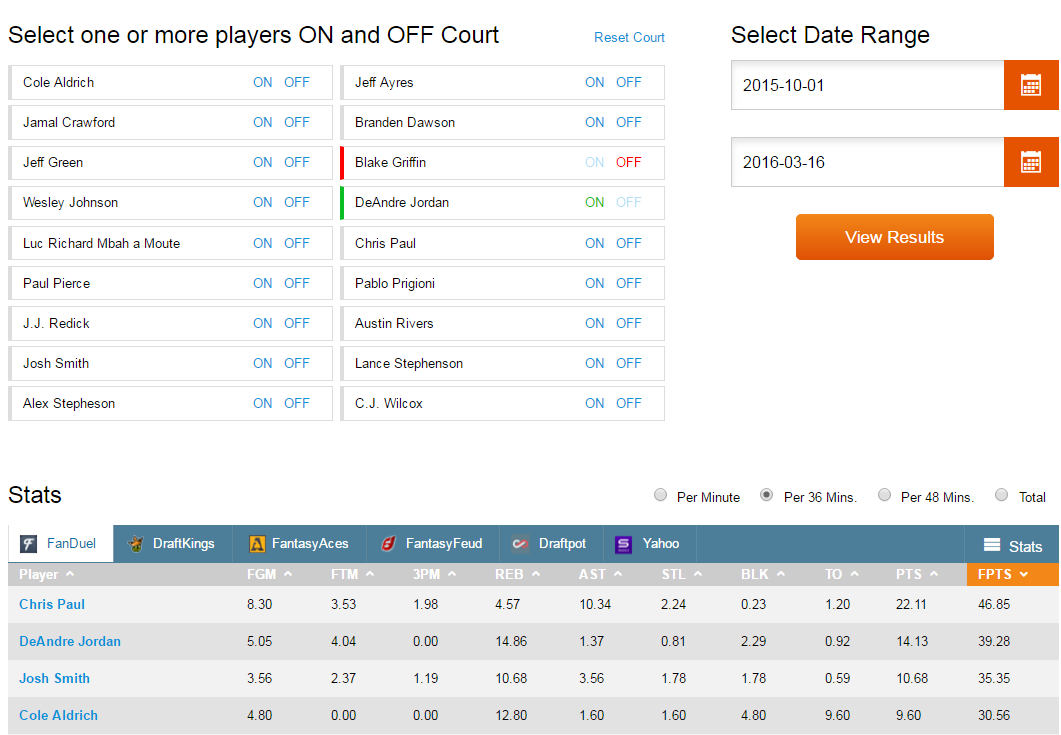Switch to the Yahoo tab
This screenshot has height=735, width=1061.
pos(649,543)
